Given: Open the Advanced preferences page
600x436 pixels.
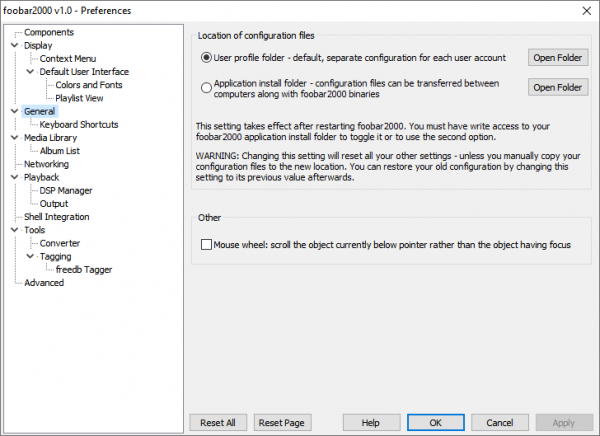Looking at the screenshot, I should click(x=43, y=282).
